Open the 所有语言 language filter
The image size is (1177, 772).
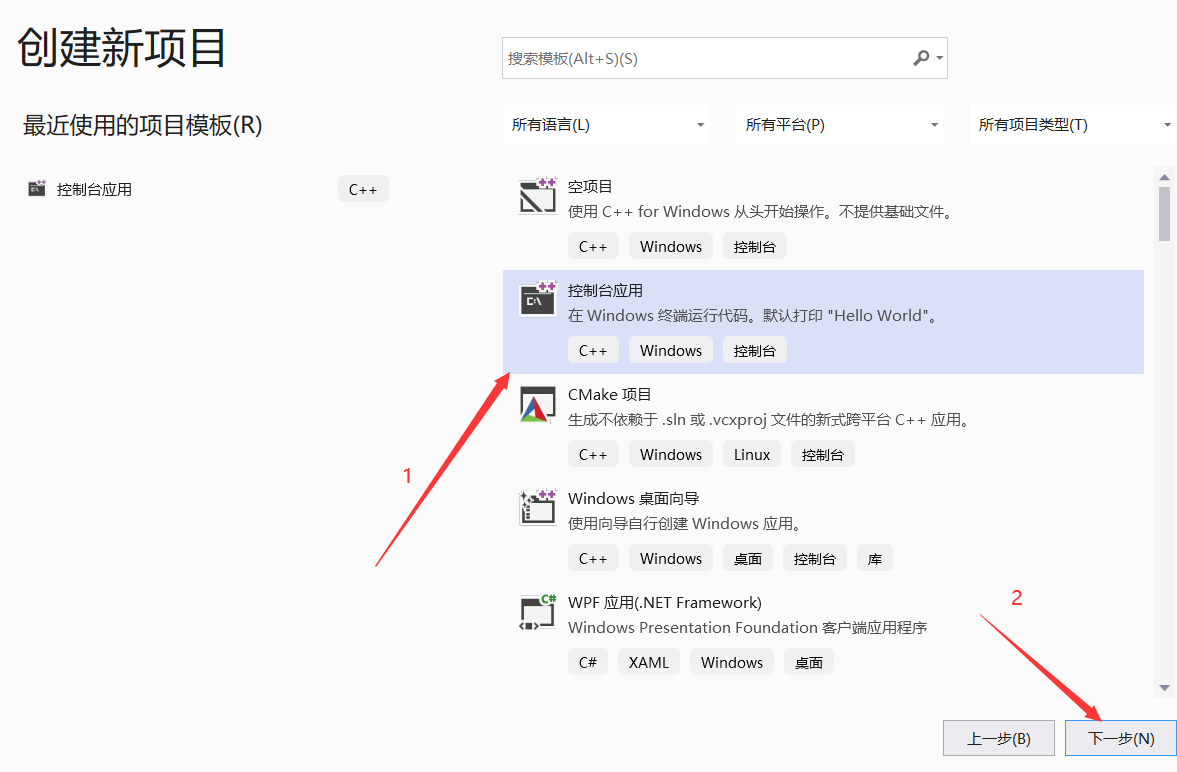[x=606, y=125]
